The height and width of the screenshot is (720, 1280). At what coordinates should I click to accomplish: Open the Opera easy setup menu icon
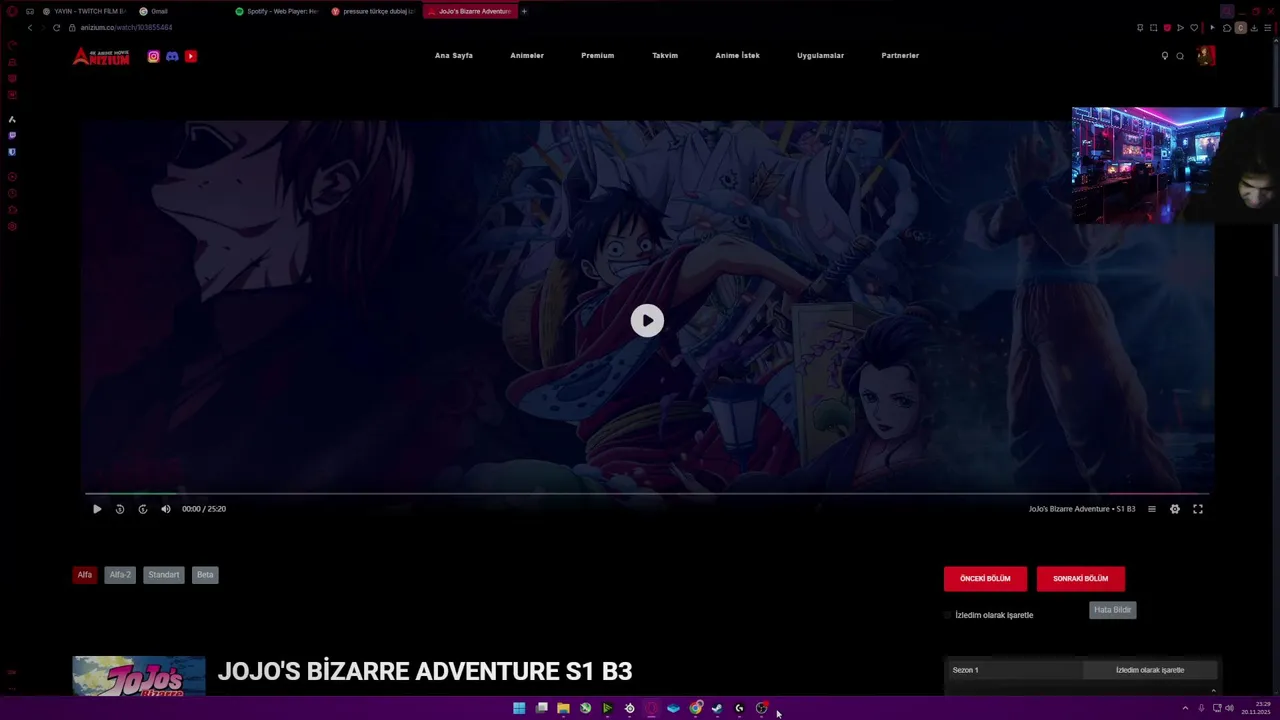pyautogui.click(x=1268, y=28)
